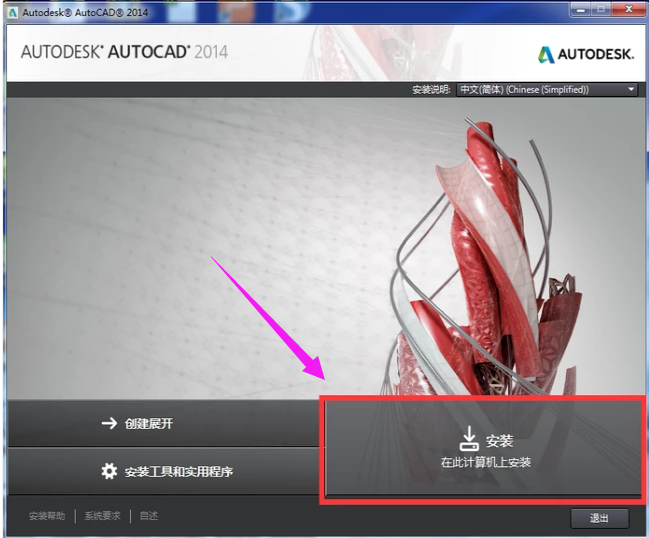The height and width of the screenshot is (538, 649).
Task: Click the gear icon for install tools
Action: pos(110,471)
